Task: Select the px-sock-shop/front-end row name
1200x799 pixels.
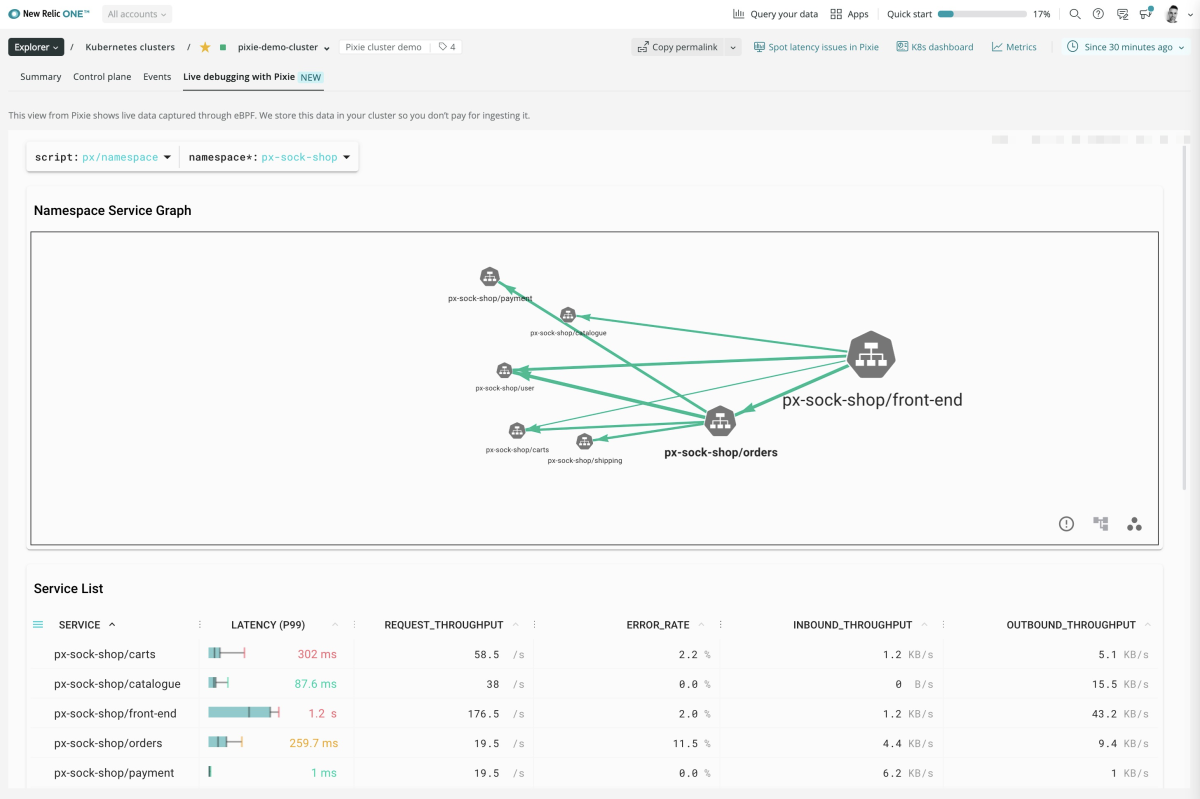Action: coord(115,714)
